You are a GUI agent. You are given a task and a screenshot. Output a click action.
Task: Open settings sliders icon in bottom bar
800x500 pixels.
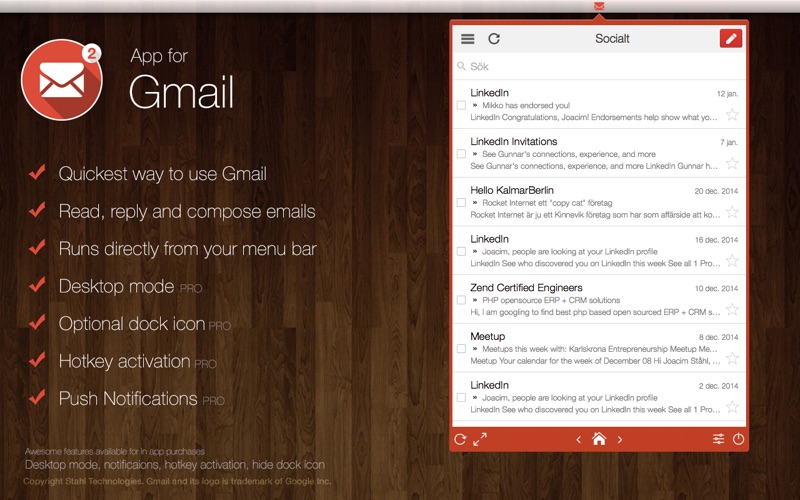(718, 439)
